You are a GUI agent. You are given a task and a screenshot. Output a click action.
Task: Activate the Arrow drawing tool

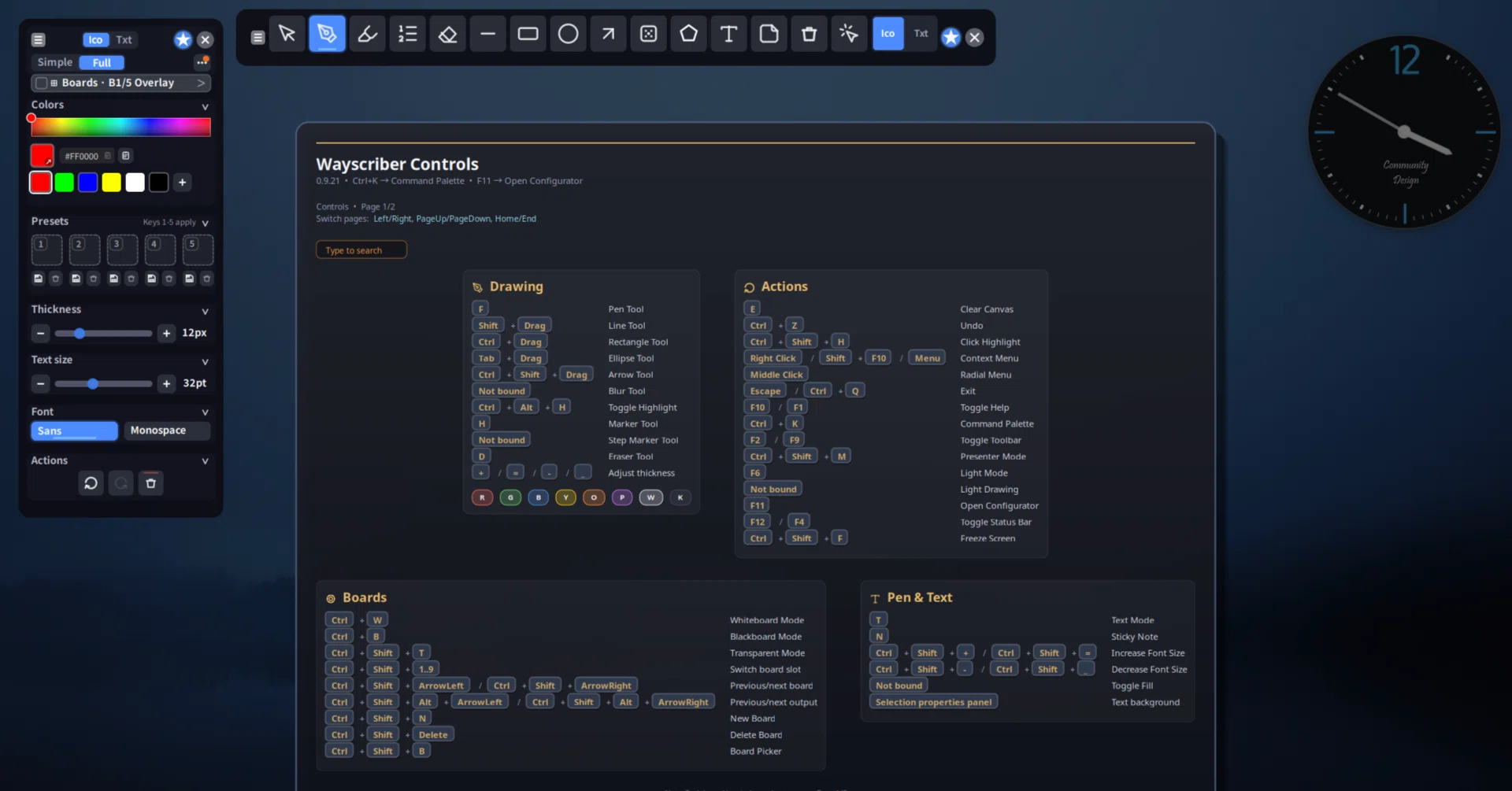[x=608, y=34]
